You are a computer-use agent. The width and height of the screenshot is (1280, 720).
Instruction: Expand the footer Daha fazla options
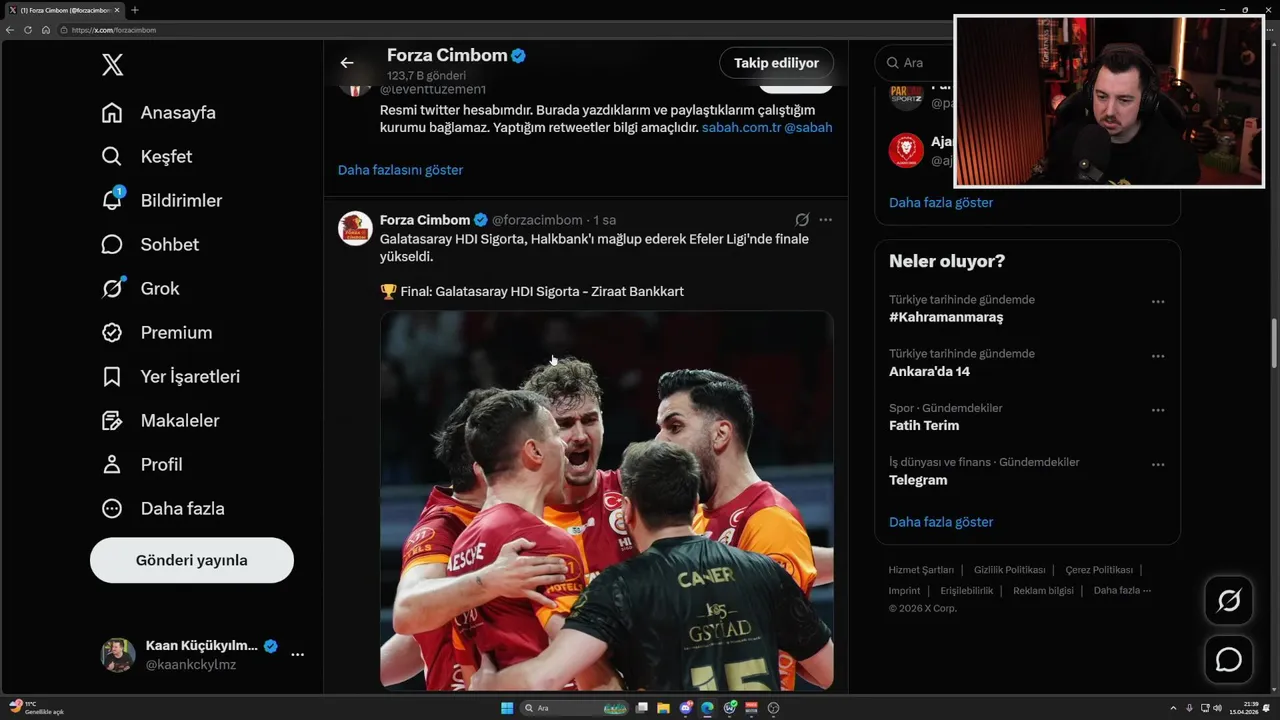[1122, 590]
